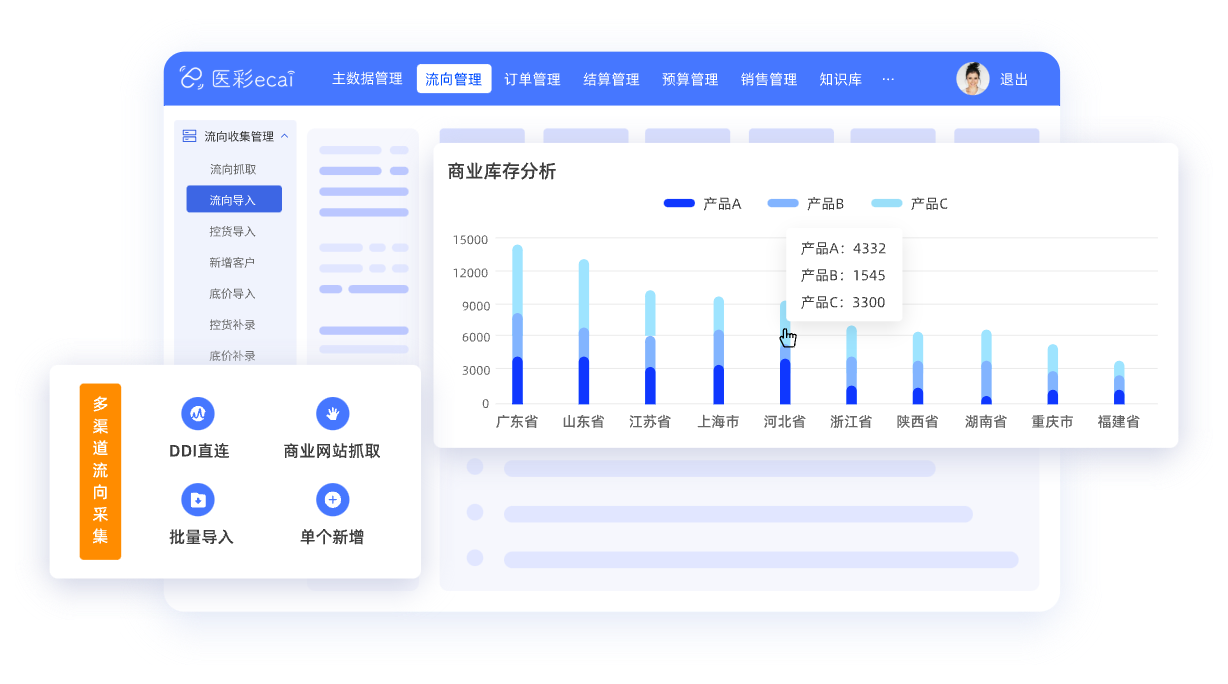The image size is (1228, 684).
Task: Click the 商业库存分析 chart title
Action: (502, 171)
